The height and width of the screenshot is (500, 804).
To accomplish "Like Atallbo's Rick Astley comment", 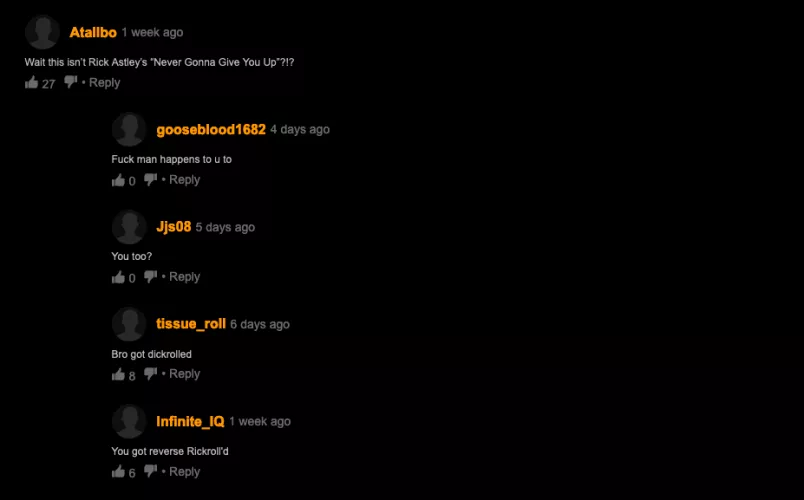I will tap(32, 82).
